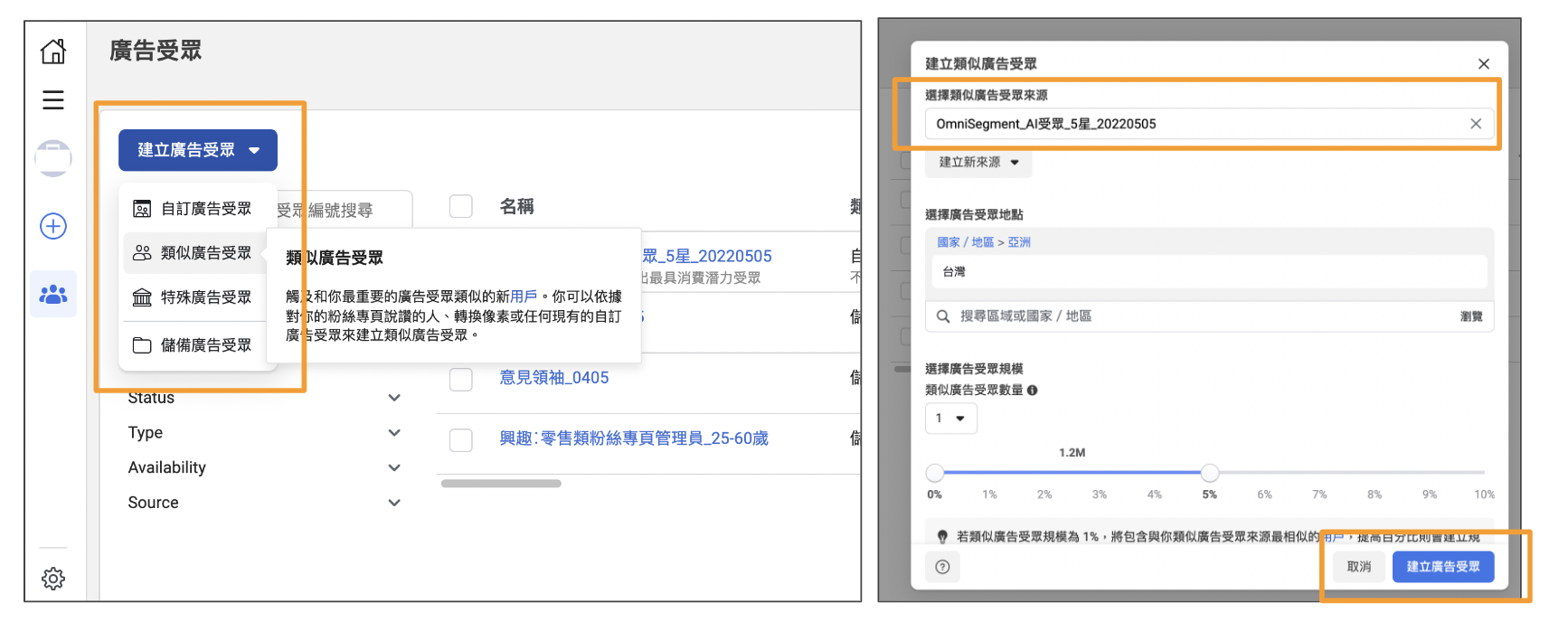The width and height of the screenshot is (1568, 622).
Task: Confirm with the blue 建立廣告受眾 dialog button
Action: coord(1443,567)
